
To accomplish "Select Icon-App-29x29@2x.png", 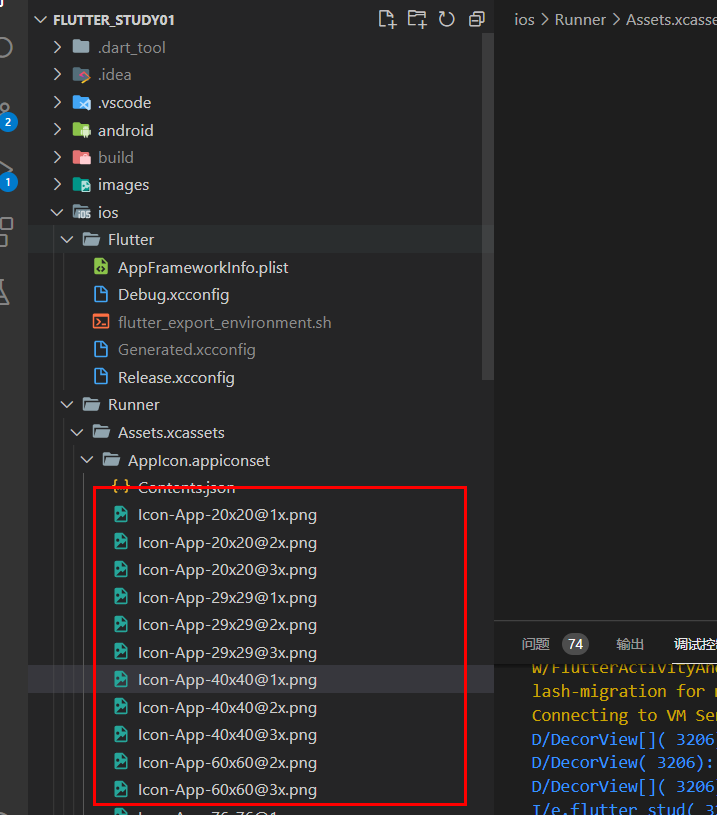I will pyautogui.click(x=227, y=625).
